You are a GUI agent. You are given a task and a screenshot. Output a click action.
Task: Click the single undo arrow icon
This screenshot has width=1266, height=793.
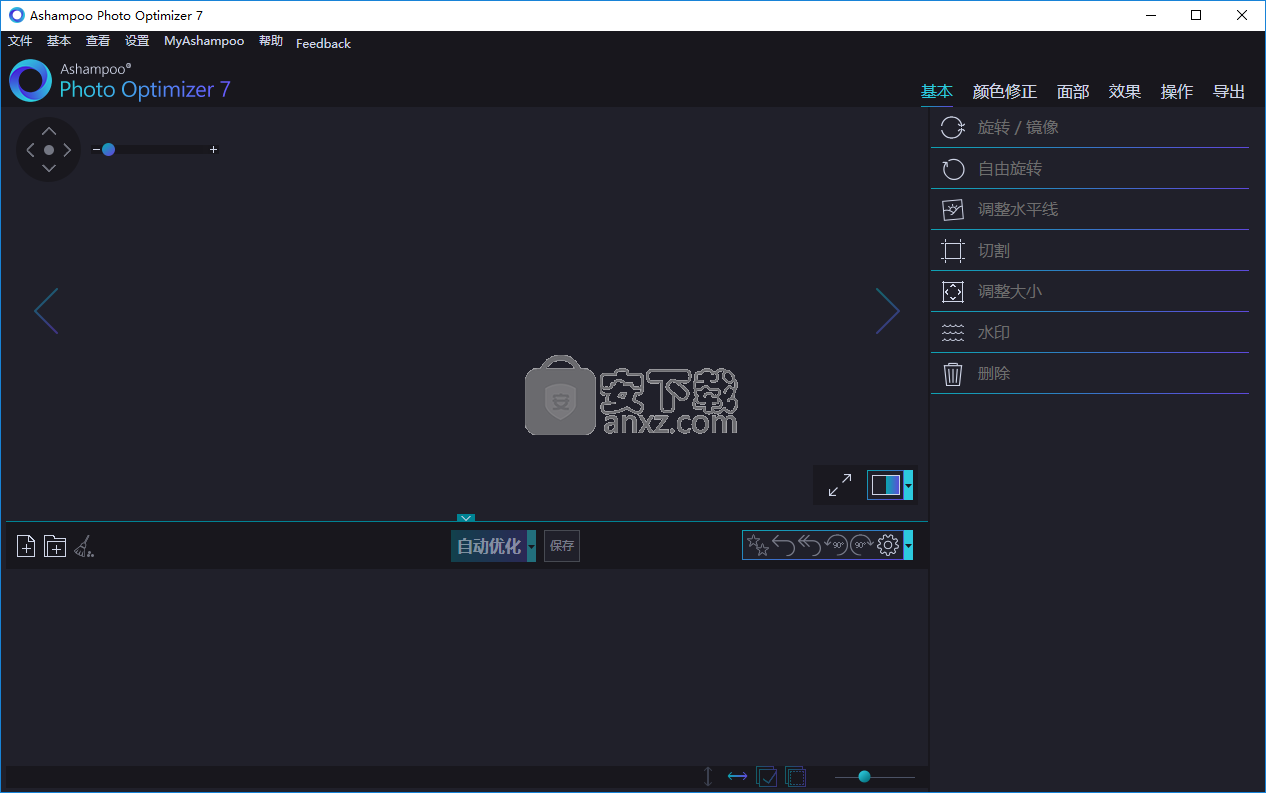click(784, 545)
